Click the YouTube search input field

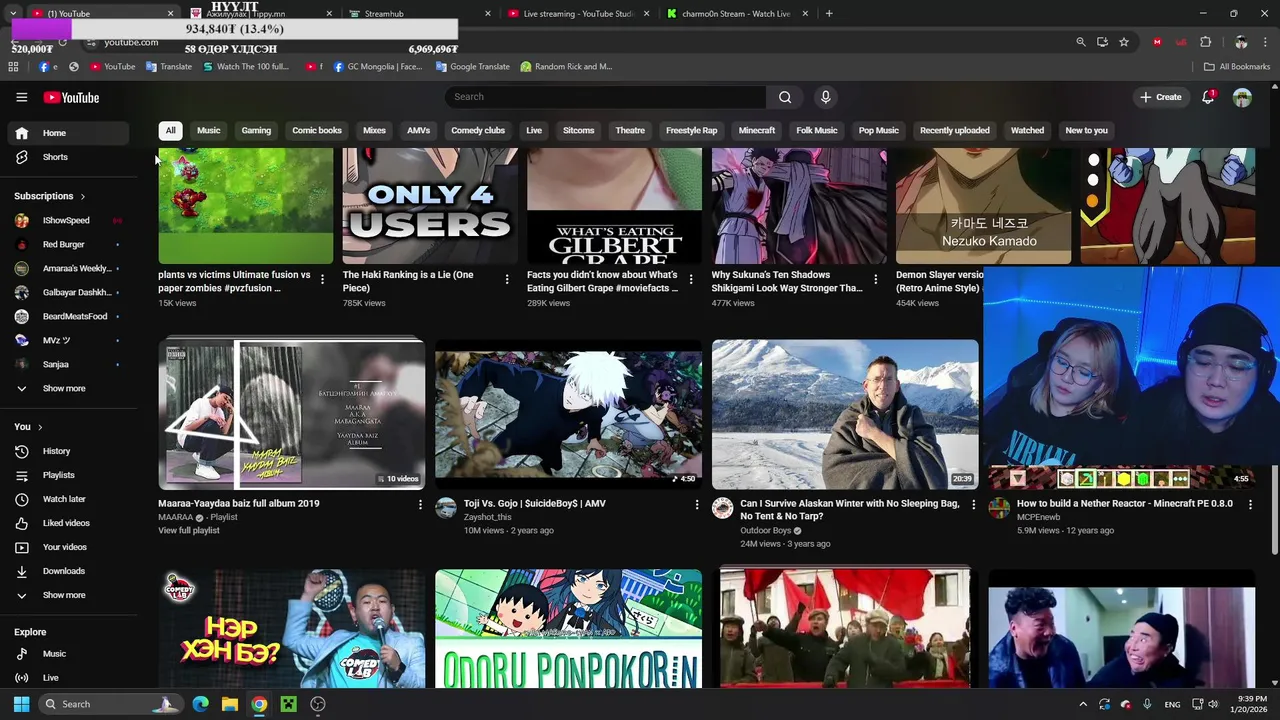(x=606, y=97)
